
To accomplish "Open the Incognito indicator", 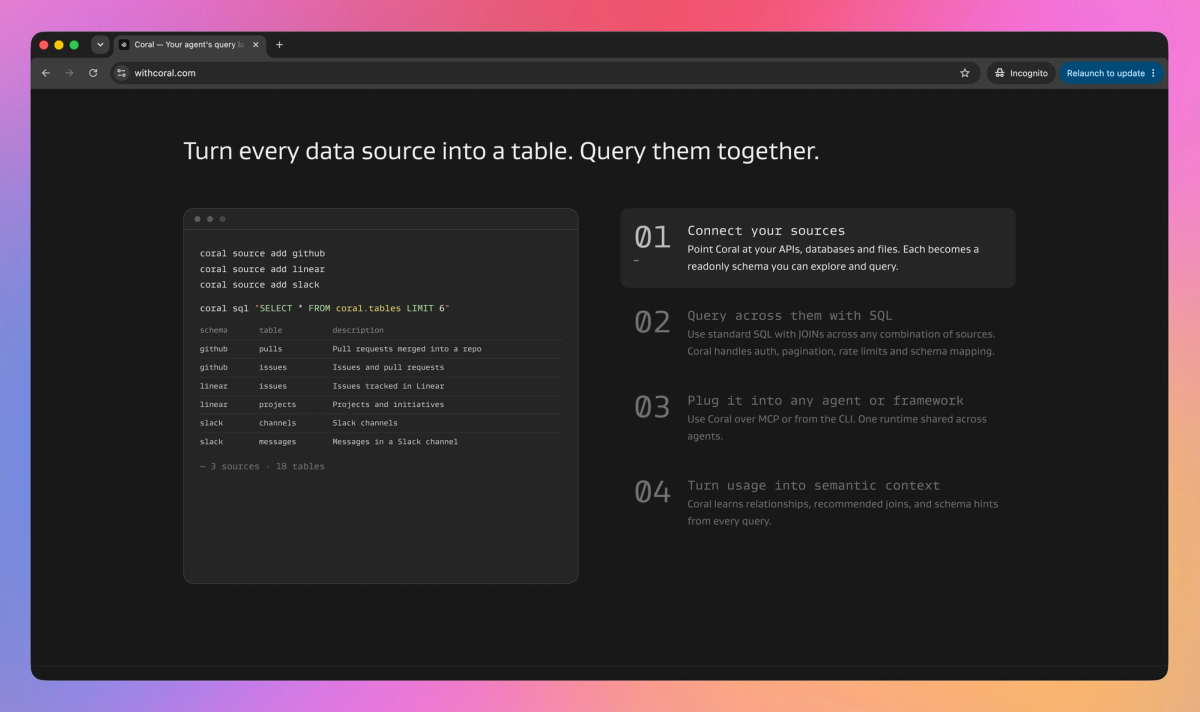I will [x=1021, y=73].
